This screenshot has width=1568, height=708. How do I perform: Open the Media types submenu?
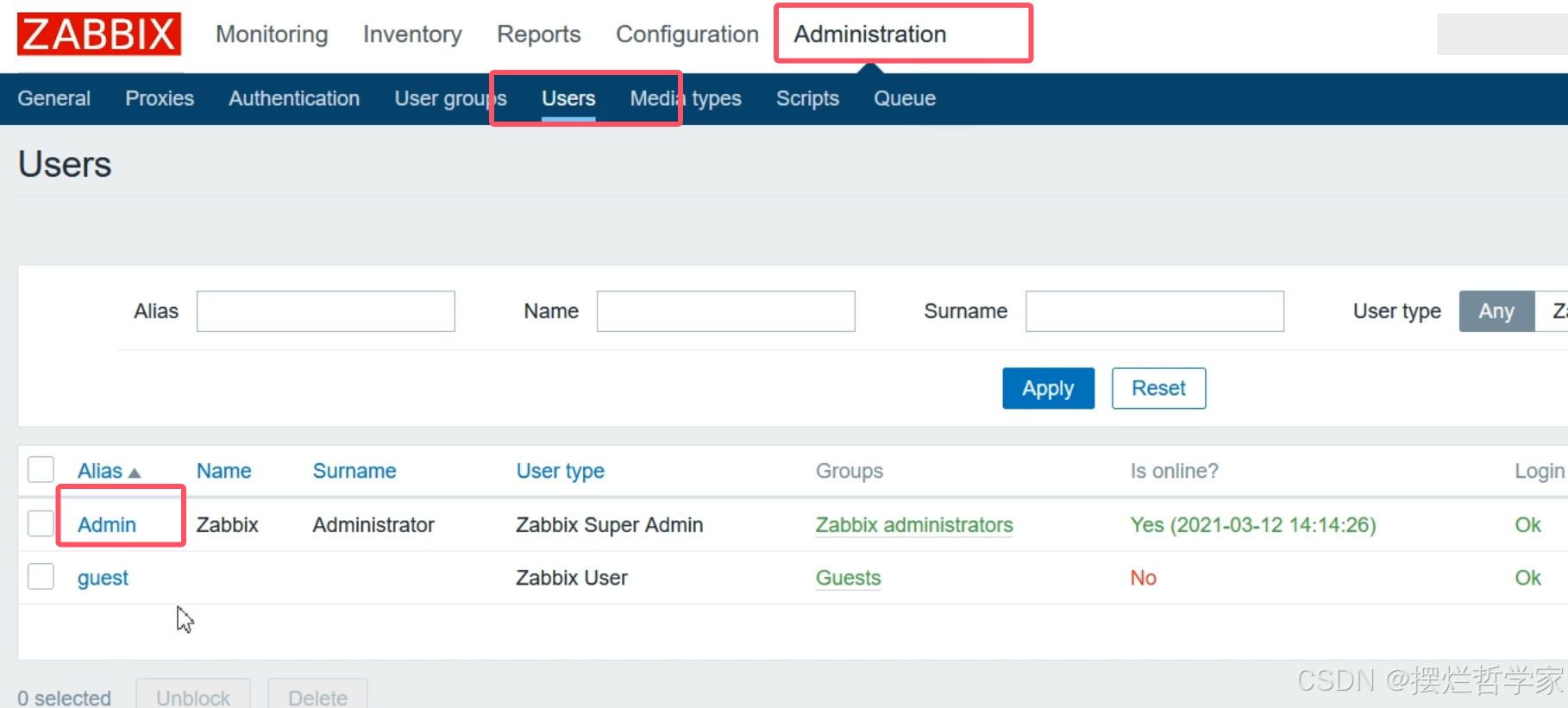click(686, 98)
